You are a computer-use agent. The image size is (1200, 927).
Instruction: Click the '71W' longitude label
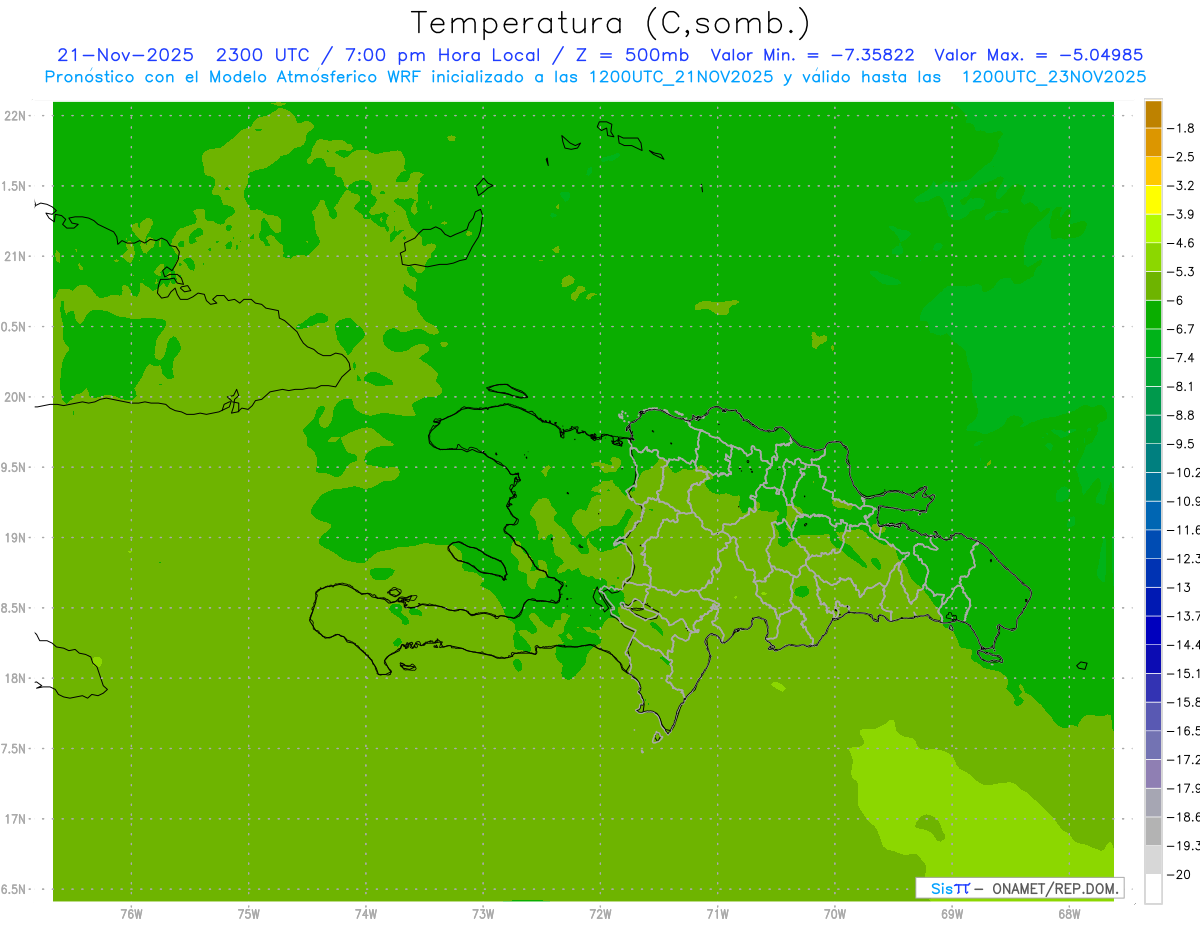click(x=717, y=914)
